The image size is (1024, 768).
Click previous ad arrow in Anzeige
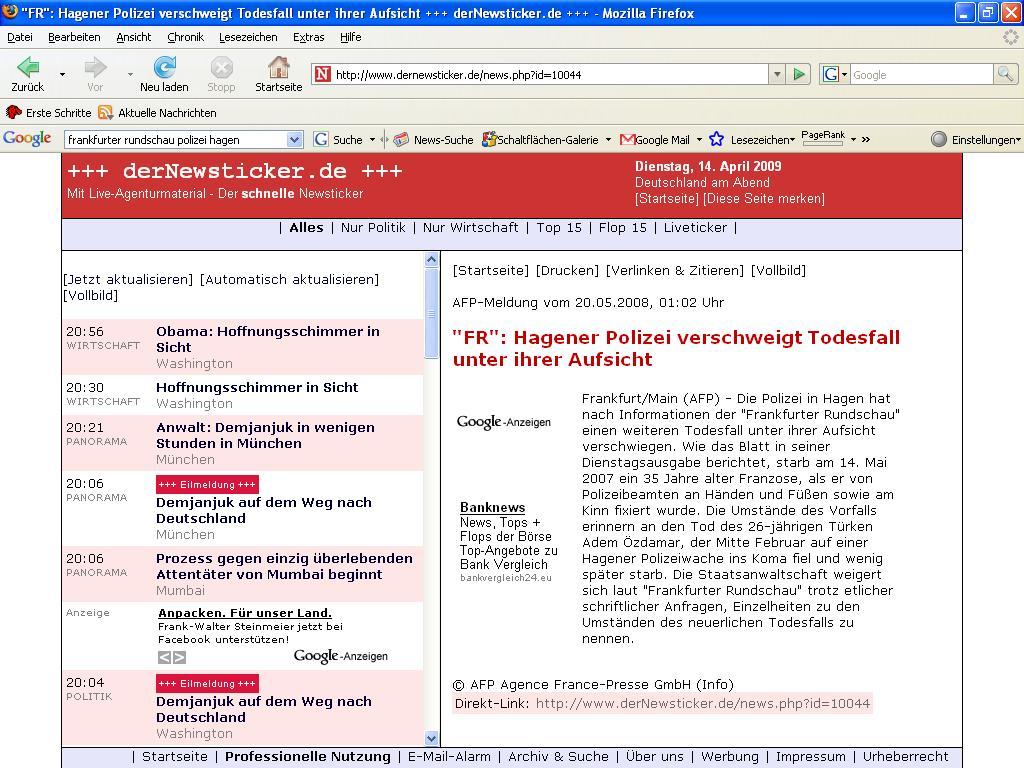(x=165, y=657)
